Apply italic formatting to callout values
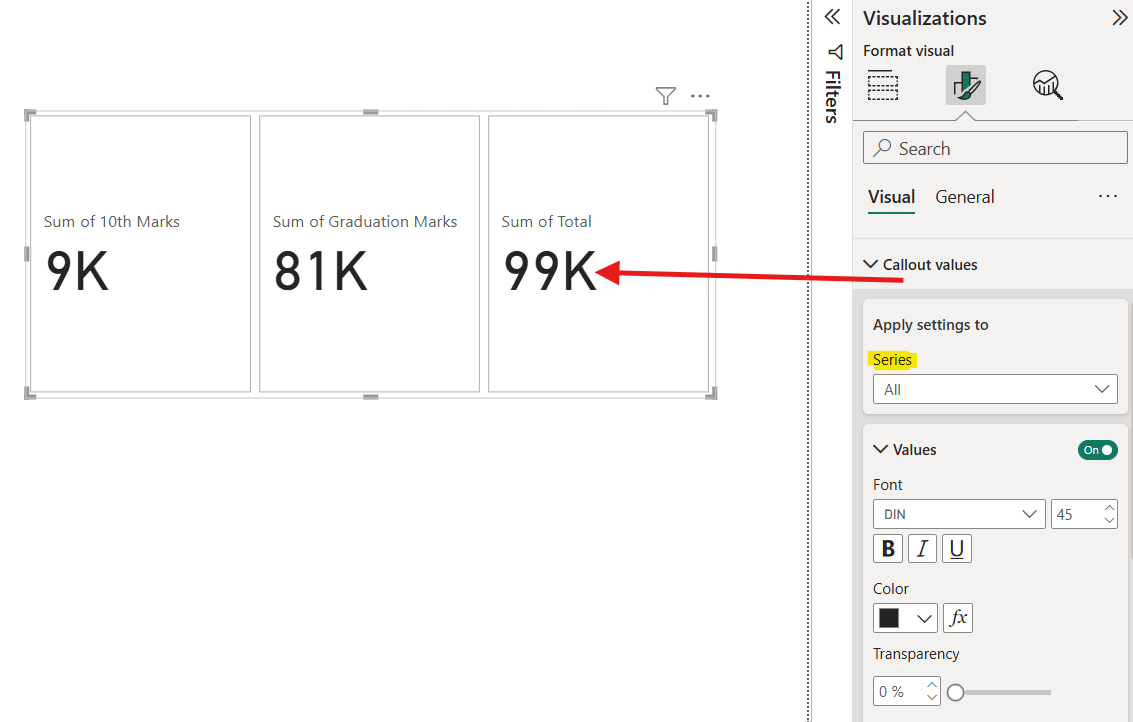The image size is (1133, 722). tap(922, 548)
